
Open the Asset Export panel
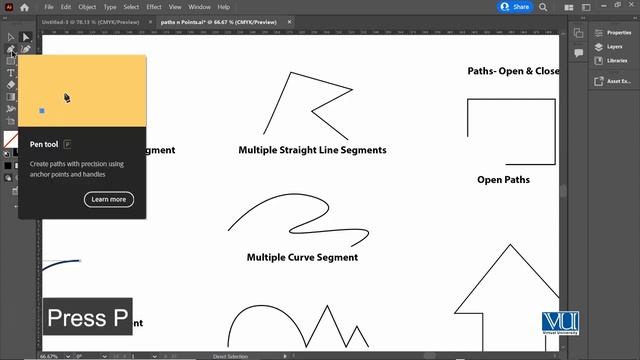tap(614, 81)
